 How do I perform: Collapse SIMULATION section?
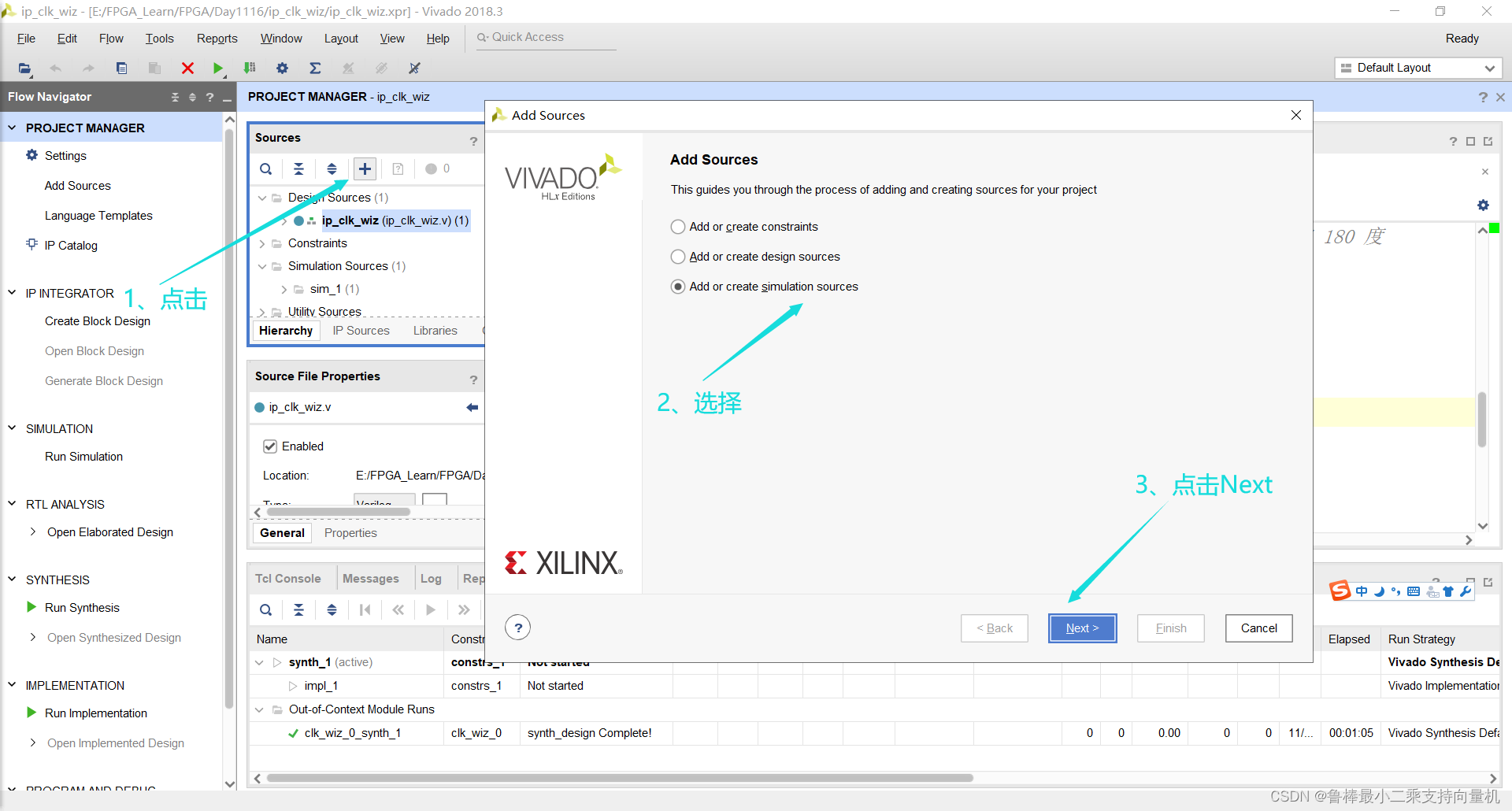[12, 428]
